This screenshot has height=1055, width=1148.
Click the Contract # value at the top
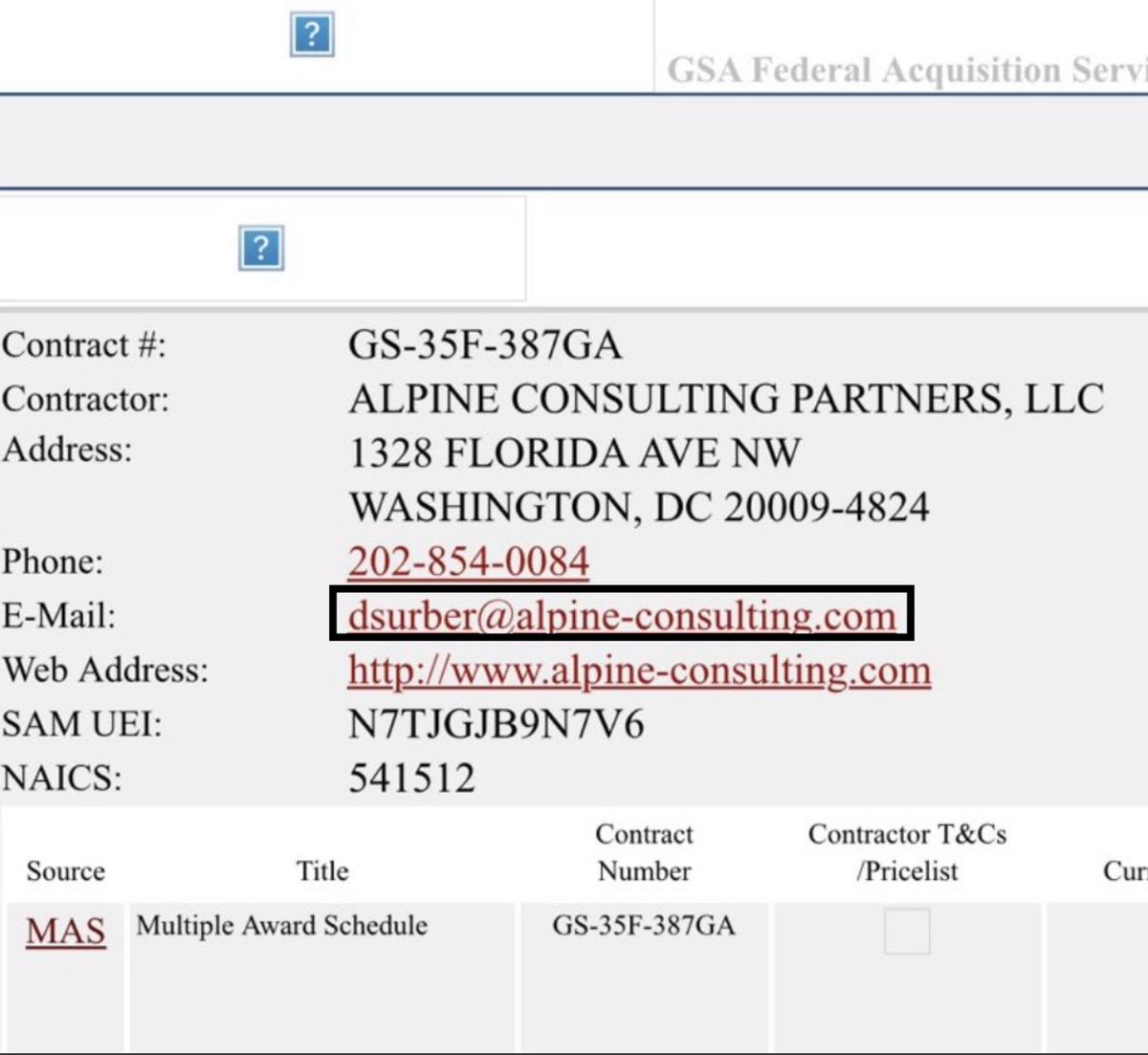pyautogui.click(x=484, y=344)
